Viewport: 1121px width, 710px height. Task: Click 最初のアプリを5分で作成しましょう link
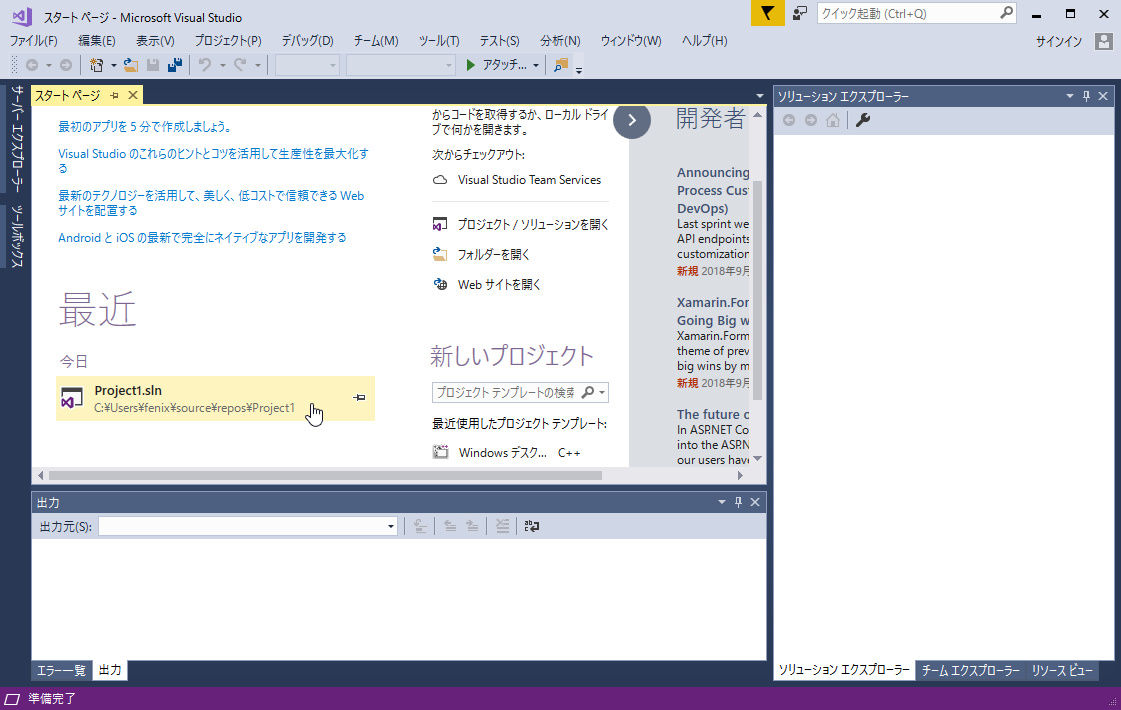point(144,127)
